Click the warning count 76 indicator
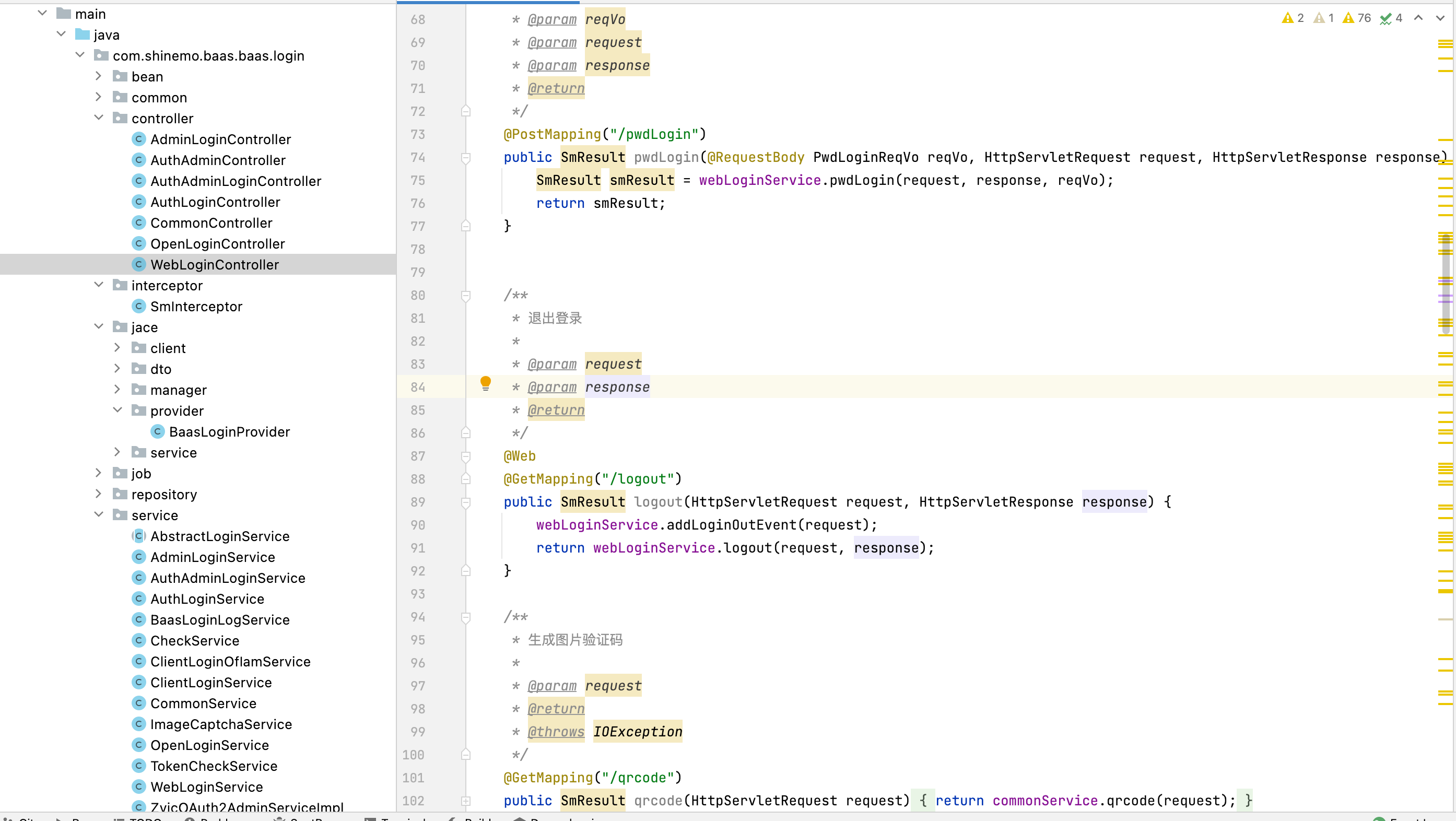Viewport: 1456px width, 821px height. (x=1357, y=18)
